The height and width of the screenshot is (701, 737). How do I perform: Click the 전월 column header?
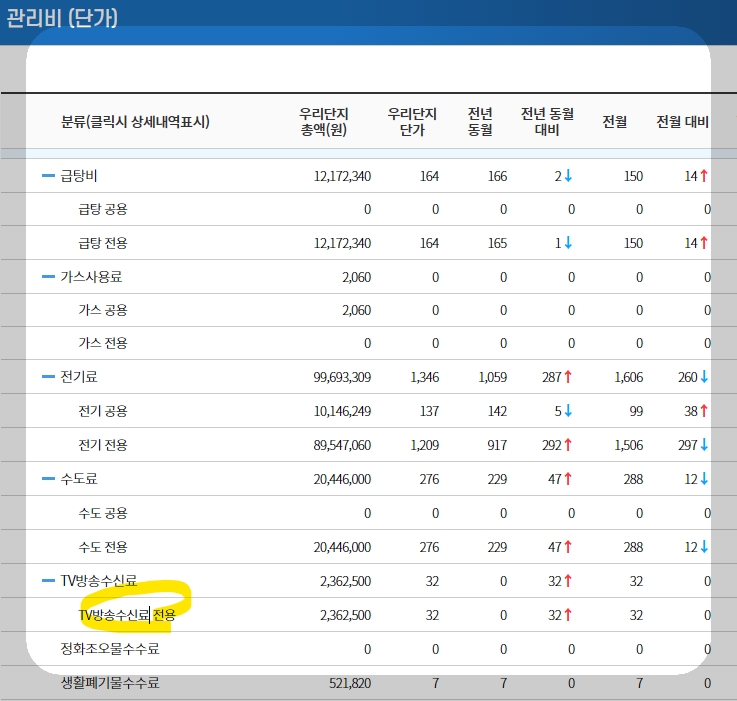(615, 122)
